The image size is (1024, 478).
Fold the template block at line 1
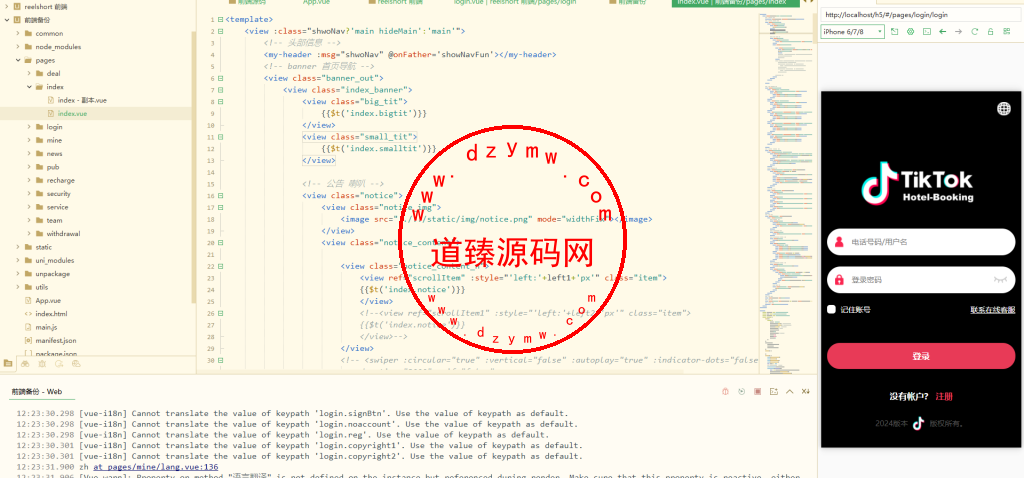(x=220, y=20)
